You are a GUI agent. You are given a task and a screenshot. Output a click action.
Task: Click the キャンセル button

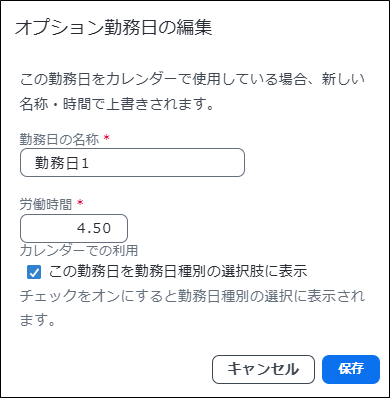[x=263, y=369]
